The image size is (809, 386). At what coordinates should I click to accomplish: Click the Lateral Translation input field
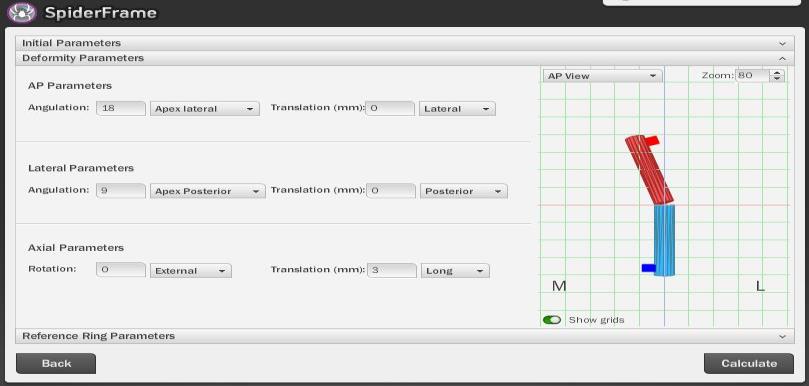pos(391,190)
